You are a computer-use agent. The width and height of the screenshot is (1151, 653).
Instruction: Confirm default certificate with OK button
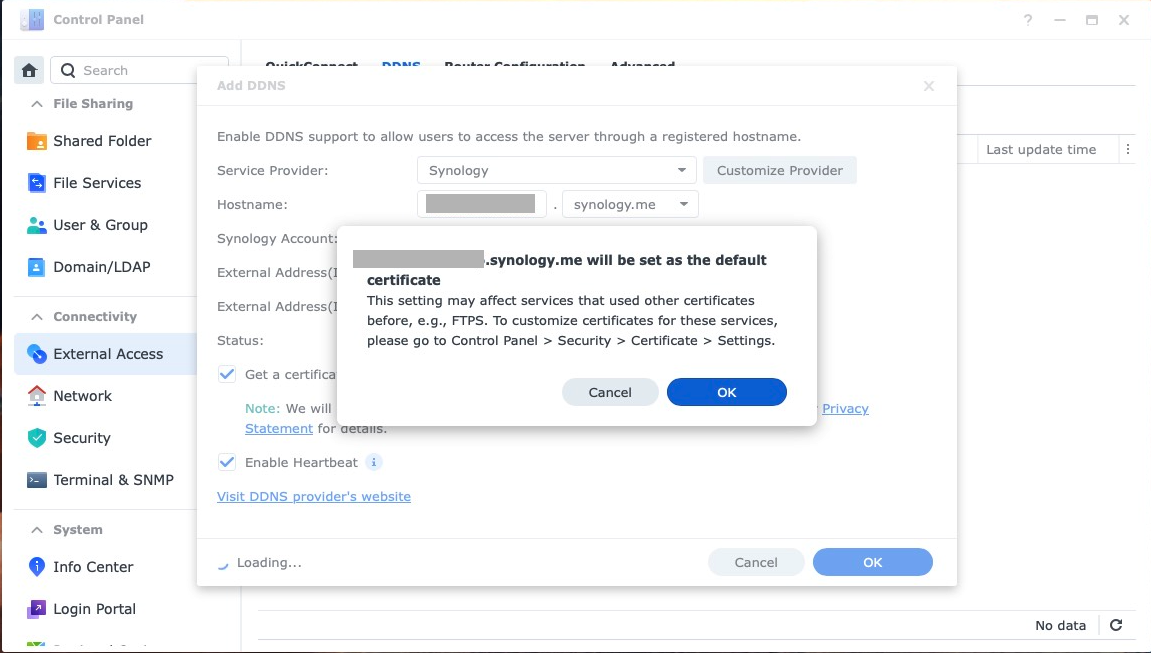(726, 392)
